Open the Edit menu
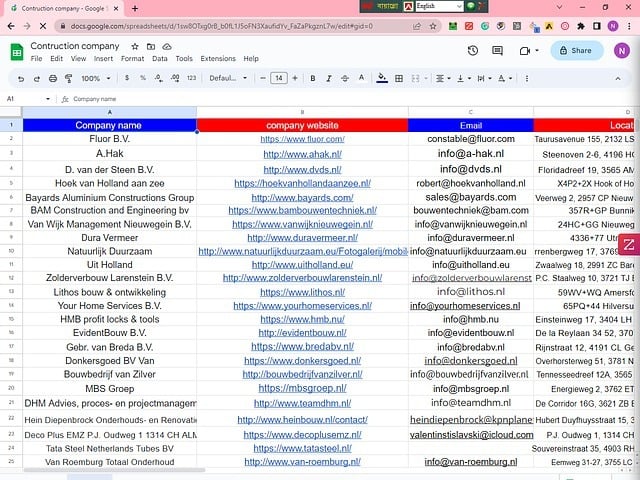This screenshot has height=480, width=640. (x=56, y=59)
